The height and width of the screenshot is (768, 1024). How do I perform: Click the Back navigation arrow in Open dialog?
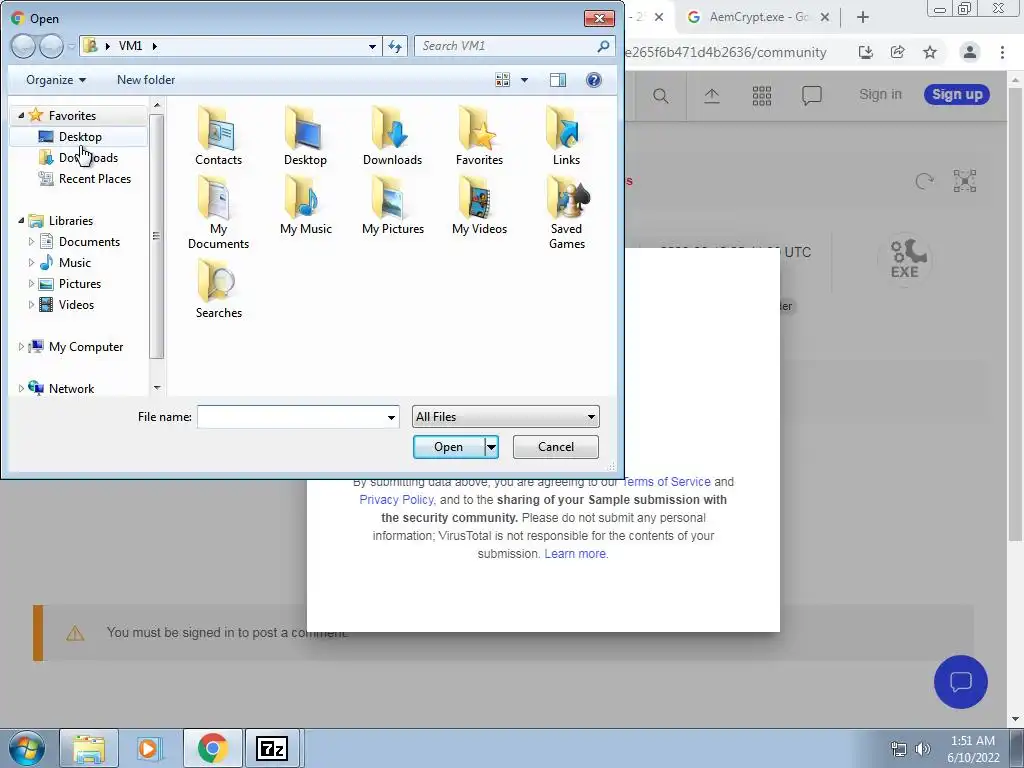pyautogui.click(x=24, y=46)
